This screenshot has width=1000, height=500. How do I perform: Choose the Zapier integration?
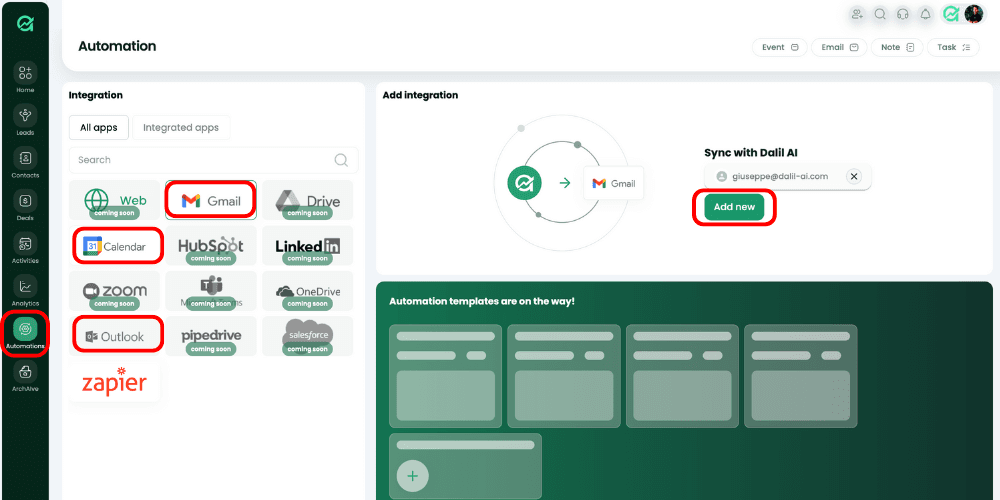[115, 382]
